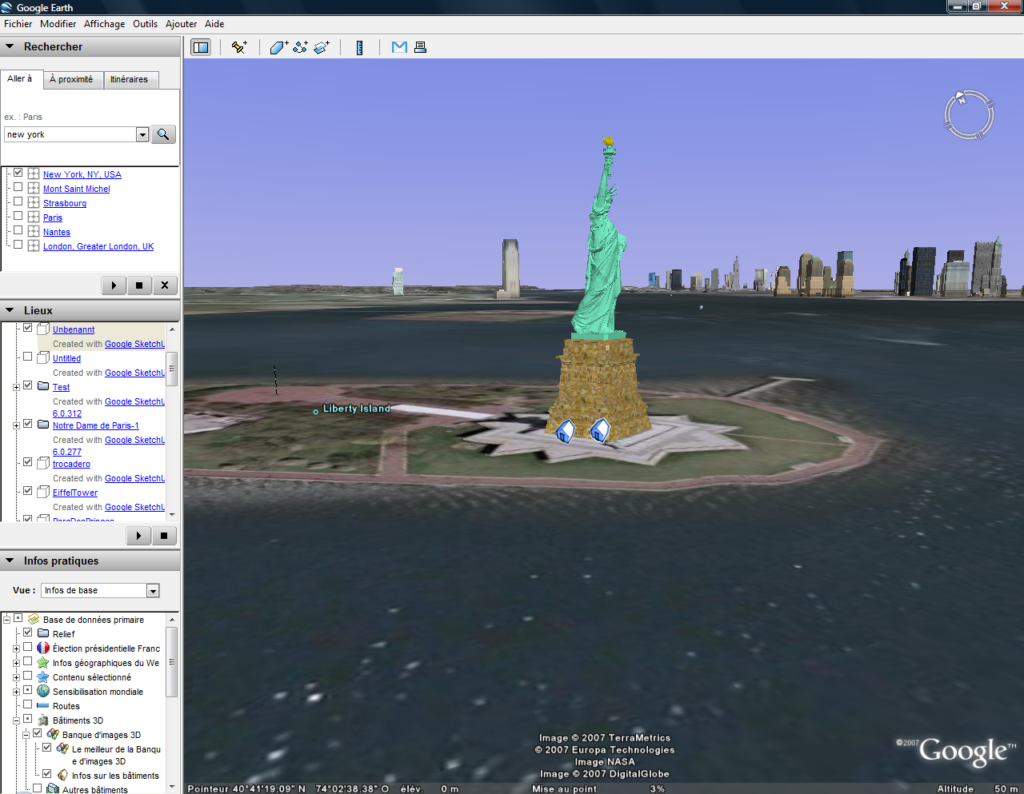The height and width of the screenshot is (794, 1024).
Task: Check the Strasbourg search result box
Action: tap(18, 202)
